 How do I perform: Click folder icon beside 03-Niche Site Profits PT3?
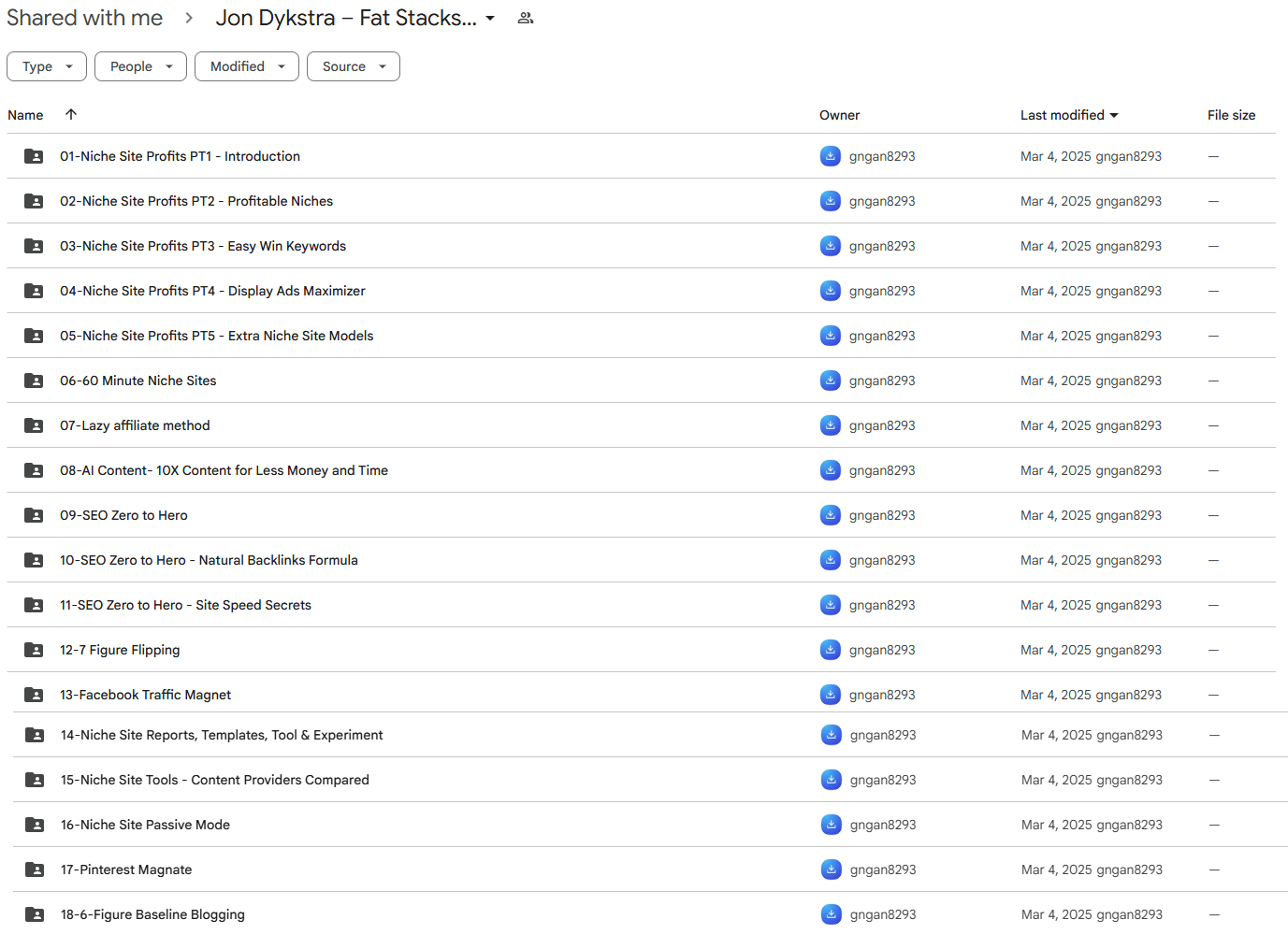tap(34, 246)
